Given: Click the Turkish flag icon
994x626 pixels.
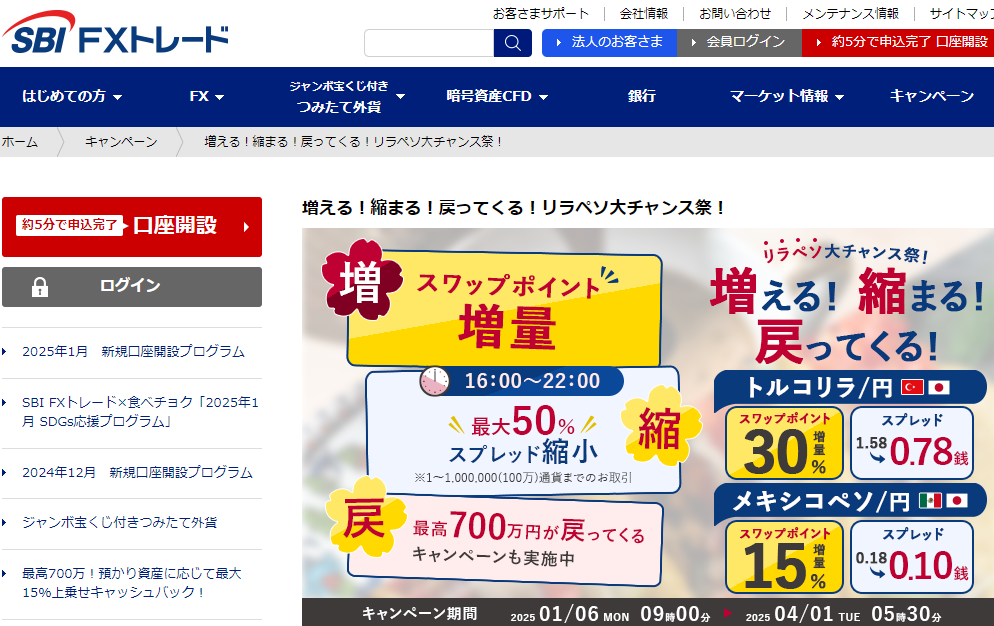Looking at the screenshot, I should [x=912, y=387].
